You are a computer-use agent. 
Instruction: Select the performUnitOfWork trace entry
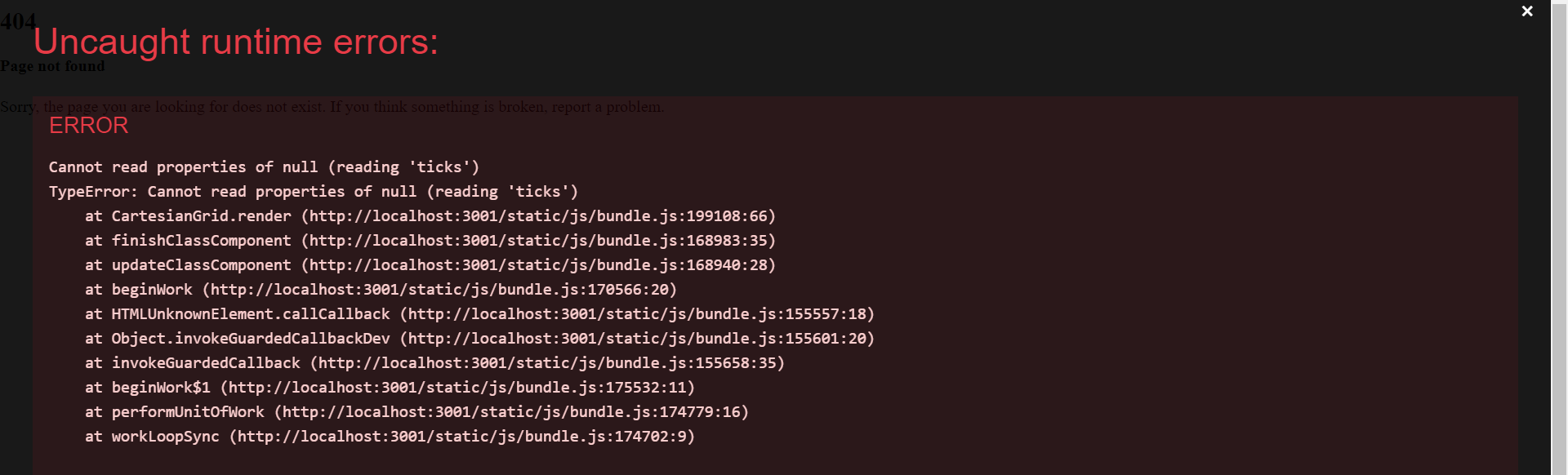(x=416, y=411)
